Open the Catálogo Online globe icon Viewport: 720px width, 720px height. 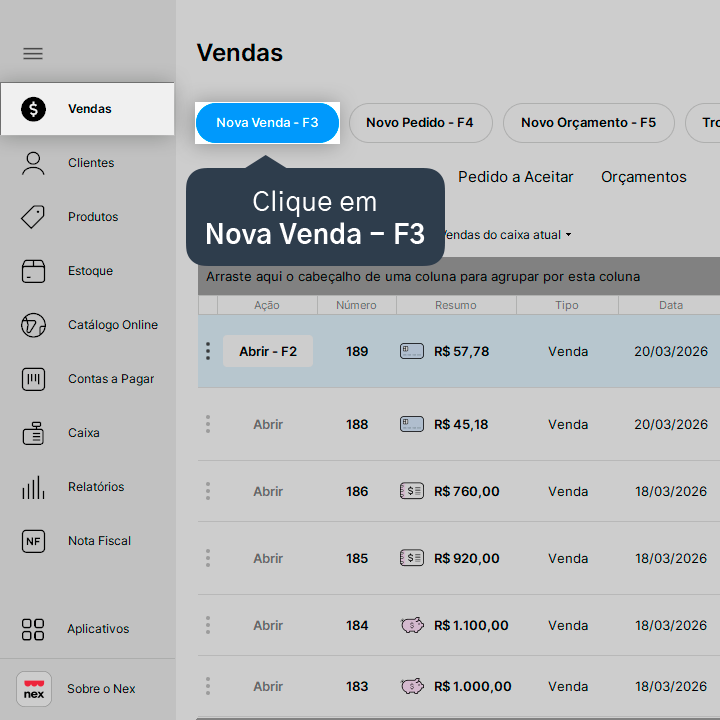(34, 325)
